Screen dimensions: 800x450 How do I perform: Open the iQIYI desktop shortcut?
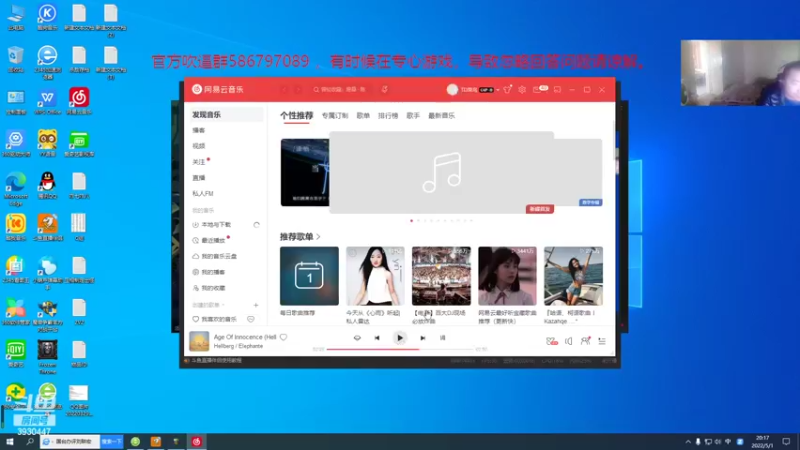click(16, 353)
